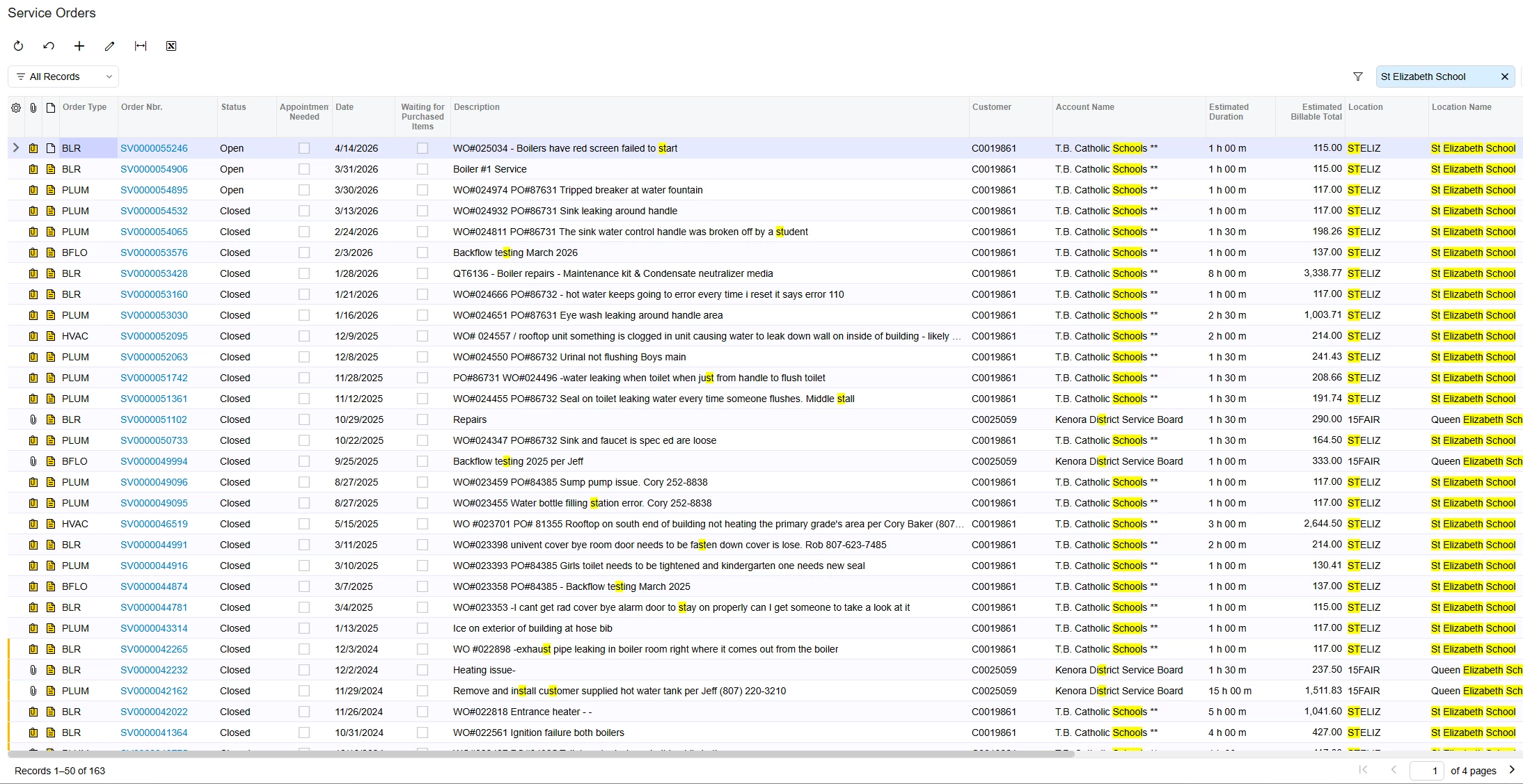Check Appointment Needed for SV0000055246

[304, 148]
